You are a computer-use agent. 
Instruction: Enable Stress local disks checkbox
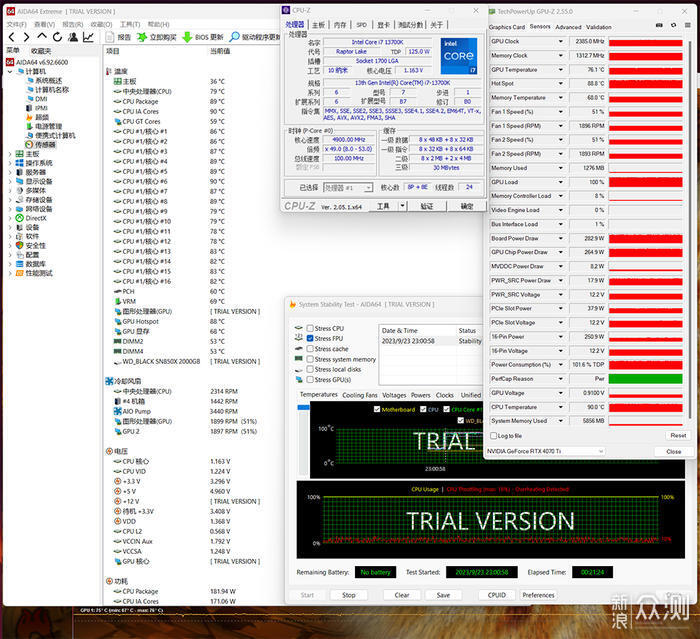click(x=310, y=369)
